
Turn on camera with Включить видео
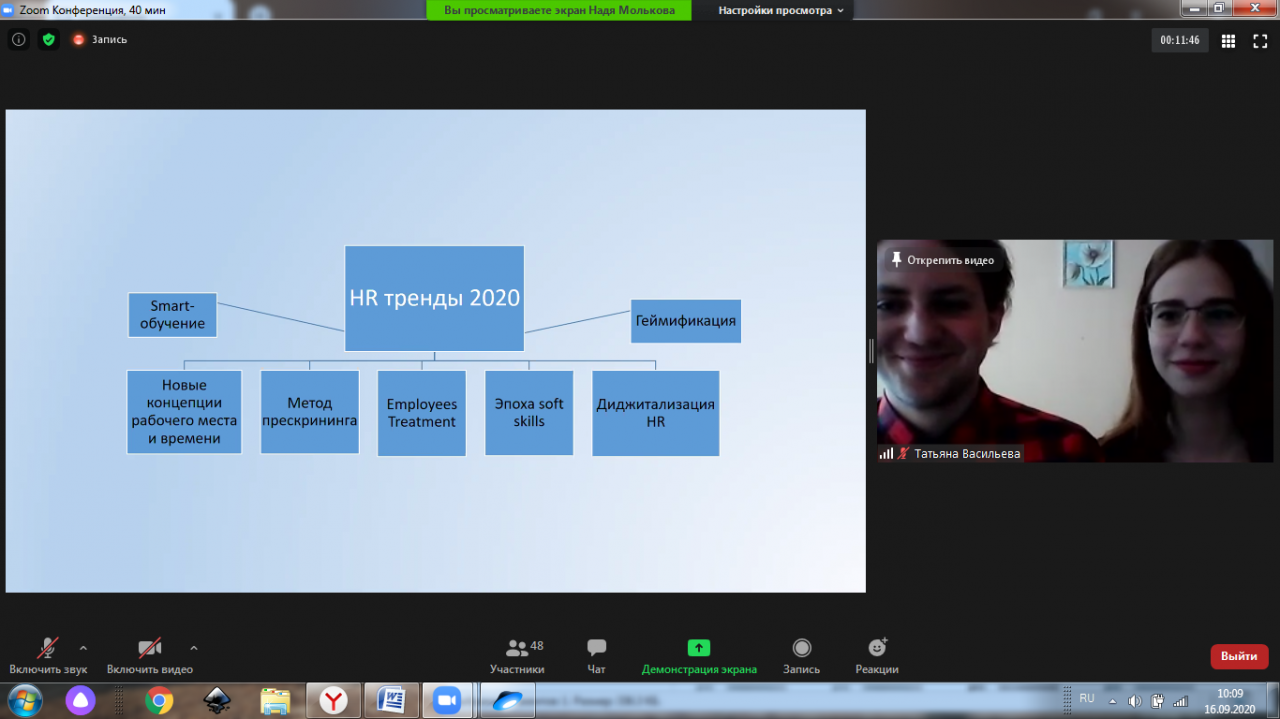(150, 655)
